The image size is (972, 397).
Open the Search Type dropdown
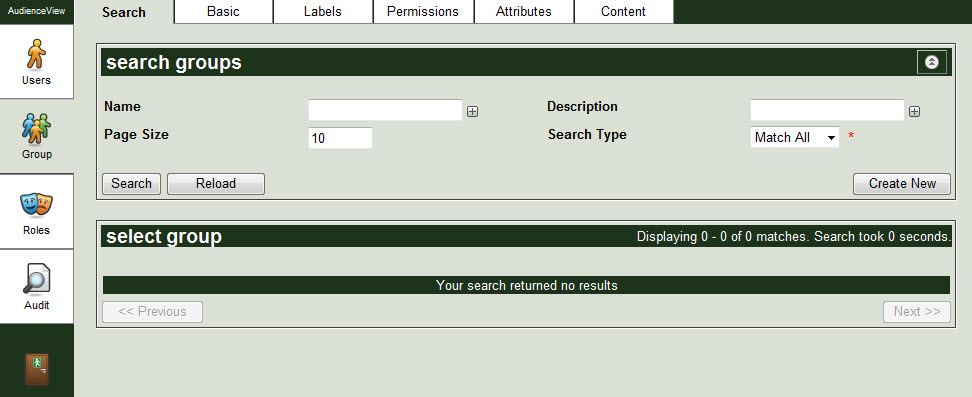click(795, 137)
